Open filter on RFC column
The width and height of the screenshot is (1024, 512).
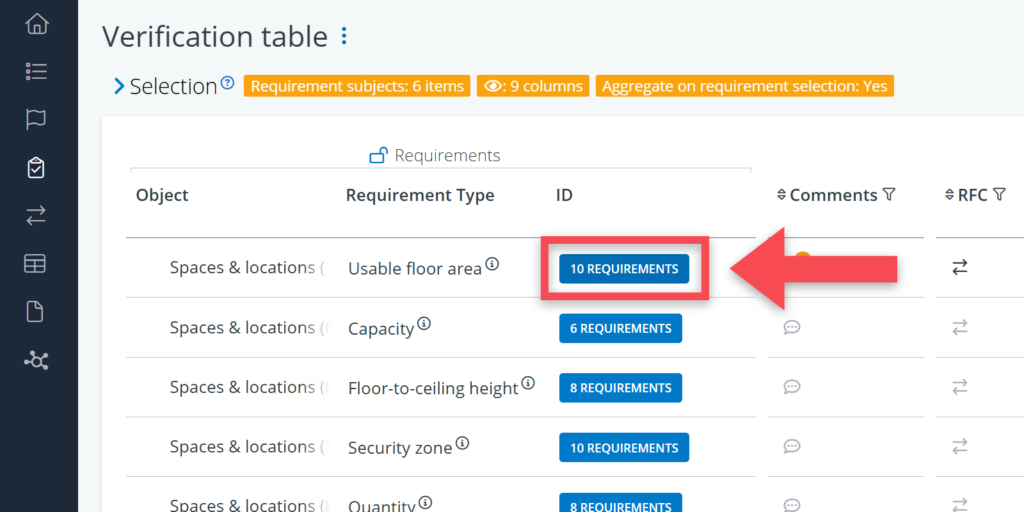(999, 195)
